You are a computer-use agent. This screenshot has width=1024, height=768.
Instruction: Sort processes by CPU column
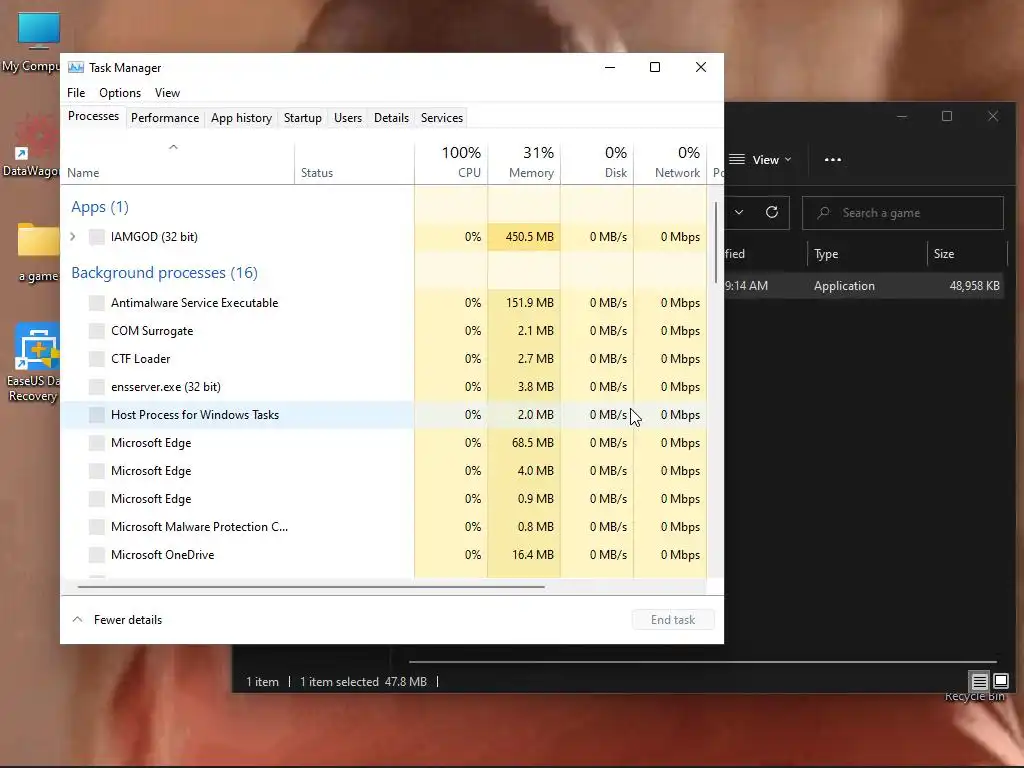[451, 162]
